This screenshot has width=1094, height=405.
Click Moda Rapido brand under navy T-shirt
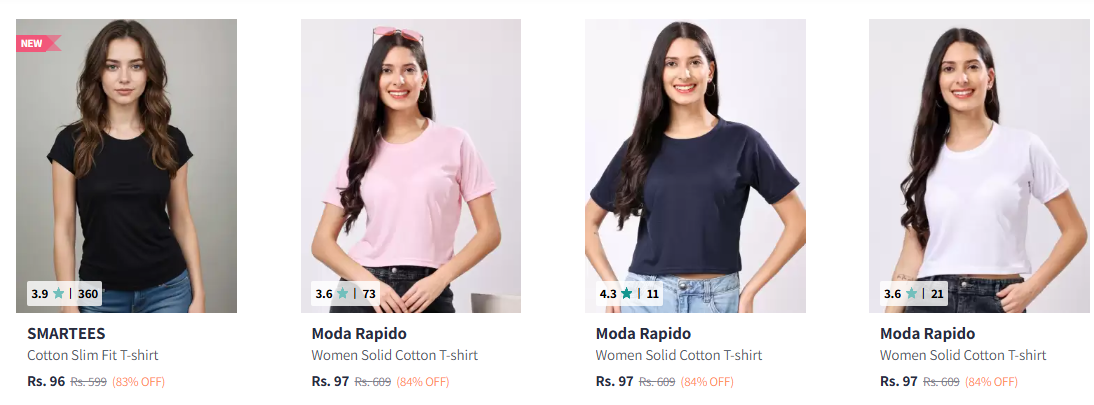click(643, 334)
